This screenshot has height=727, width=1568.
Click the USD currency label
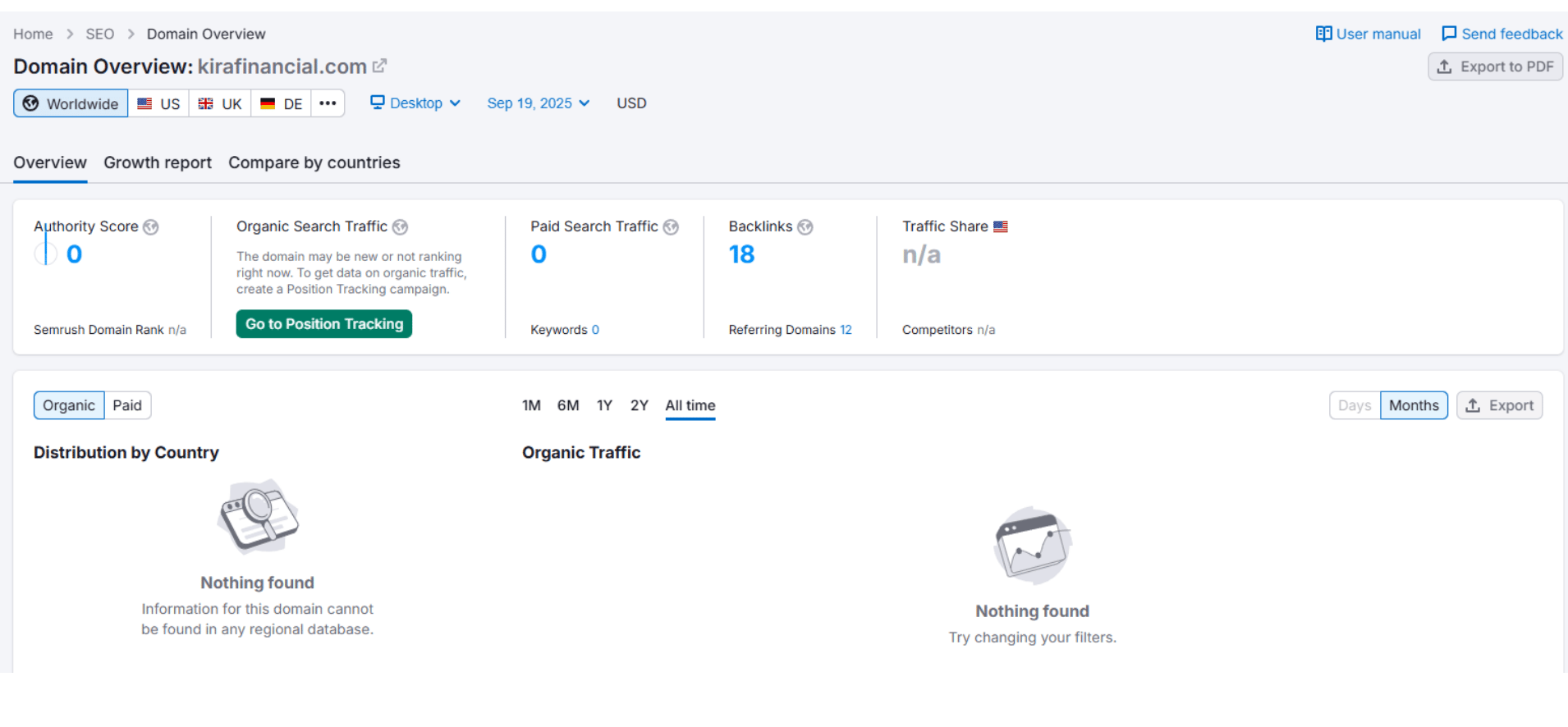631,103
